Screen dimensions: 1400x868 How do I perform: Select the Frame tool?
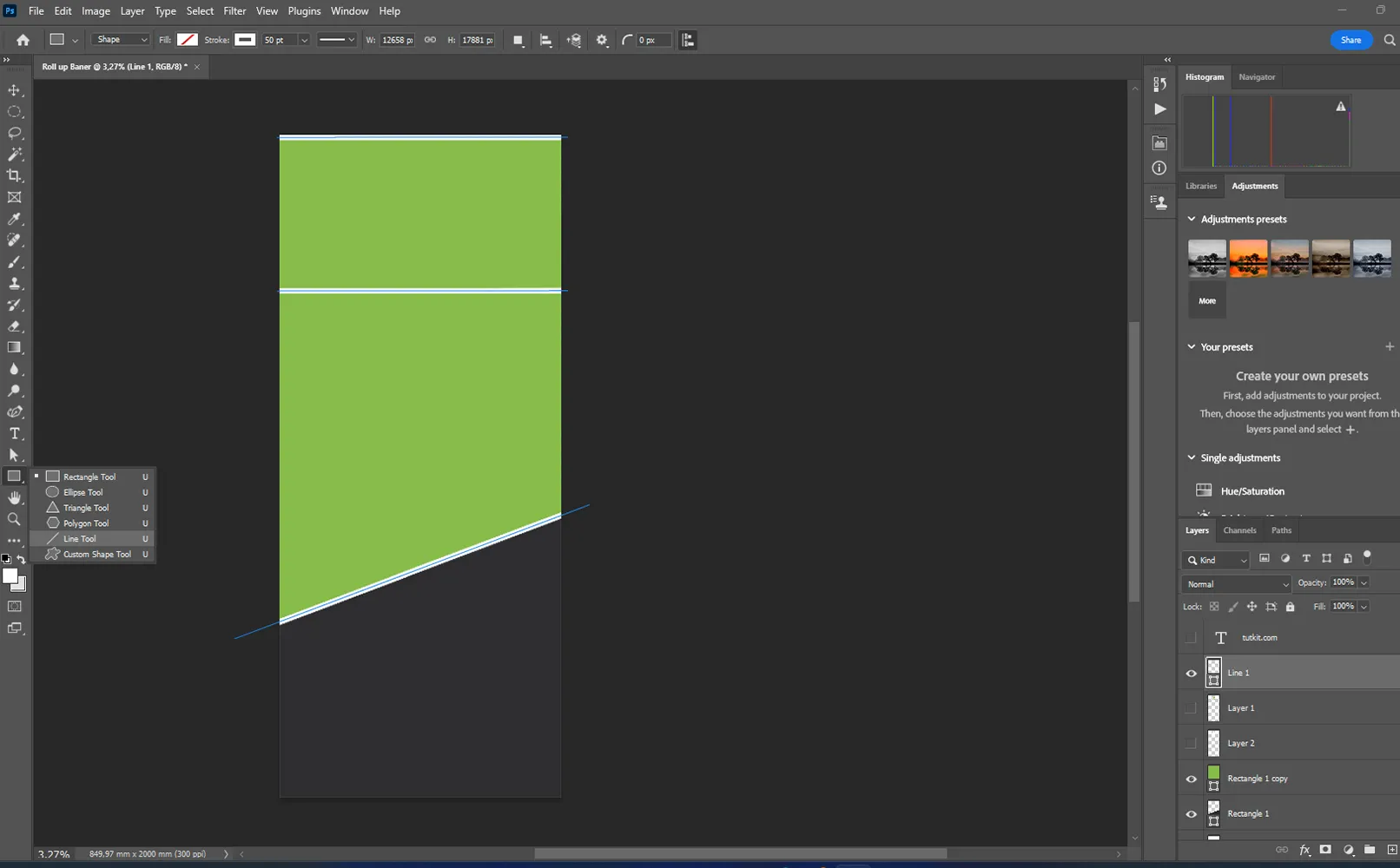point(15,198)
